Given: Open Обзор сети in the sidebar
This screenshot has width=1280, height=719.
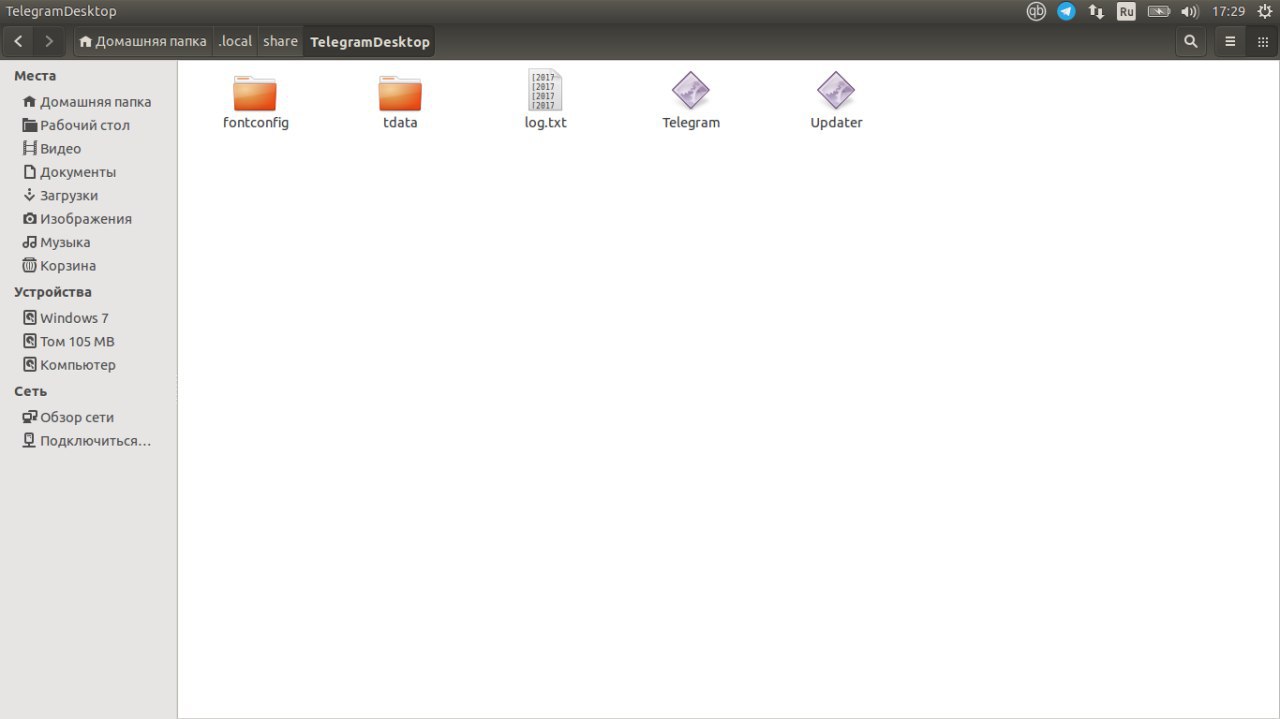Looking at the screenshot, I should tap(88, 418).
